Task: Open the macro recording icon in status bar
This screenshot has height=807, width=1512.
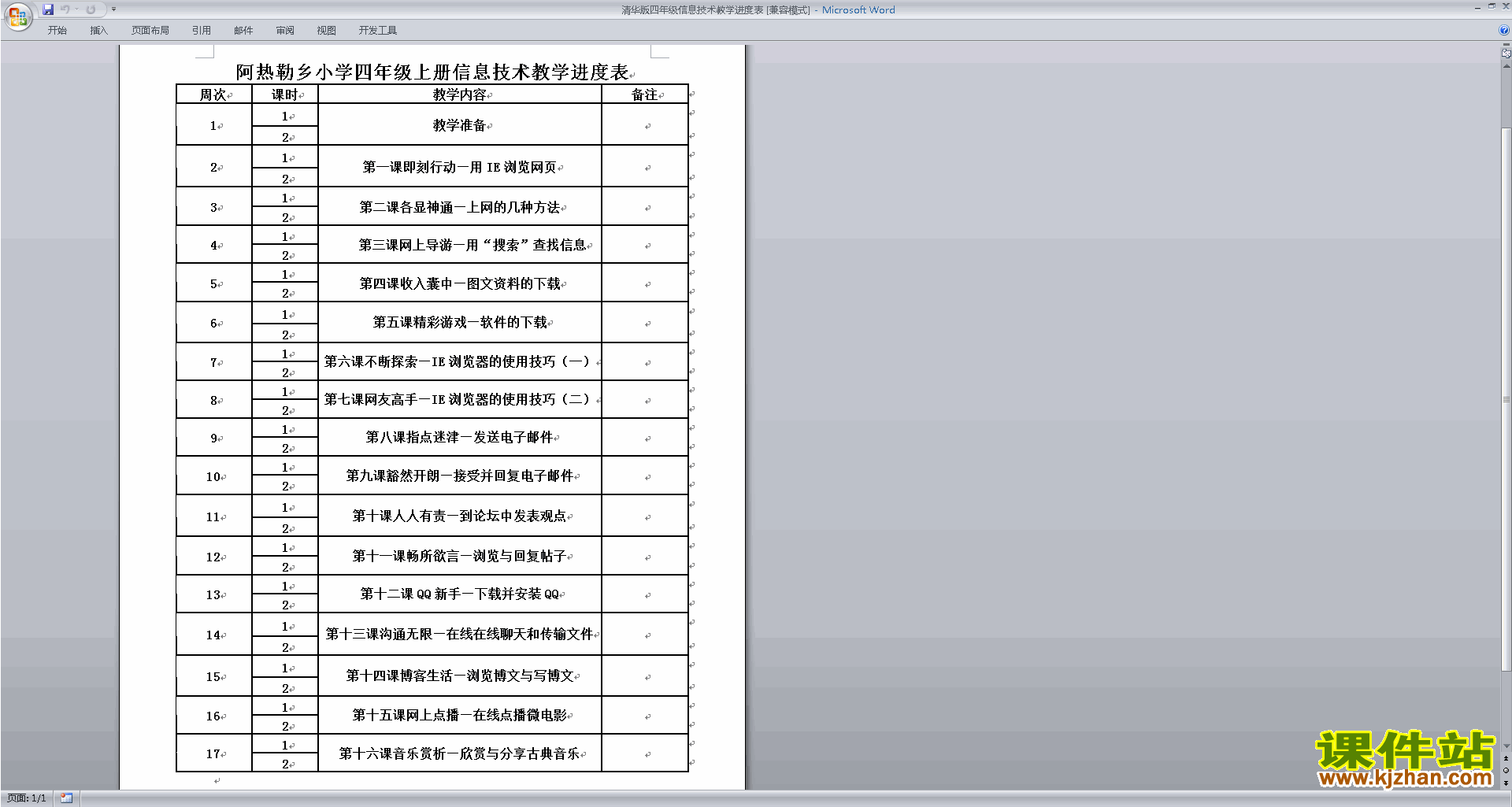Action: click(x=67, y=798)
